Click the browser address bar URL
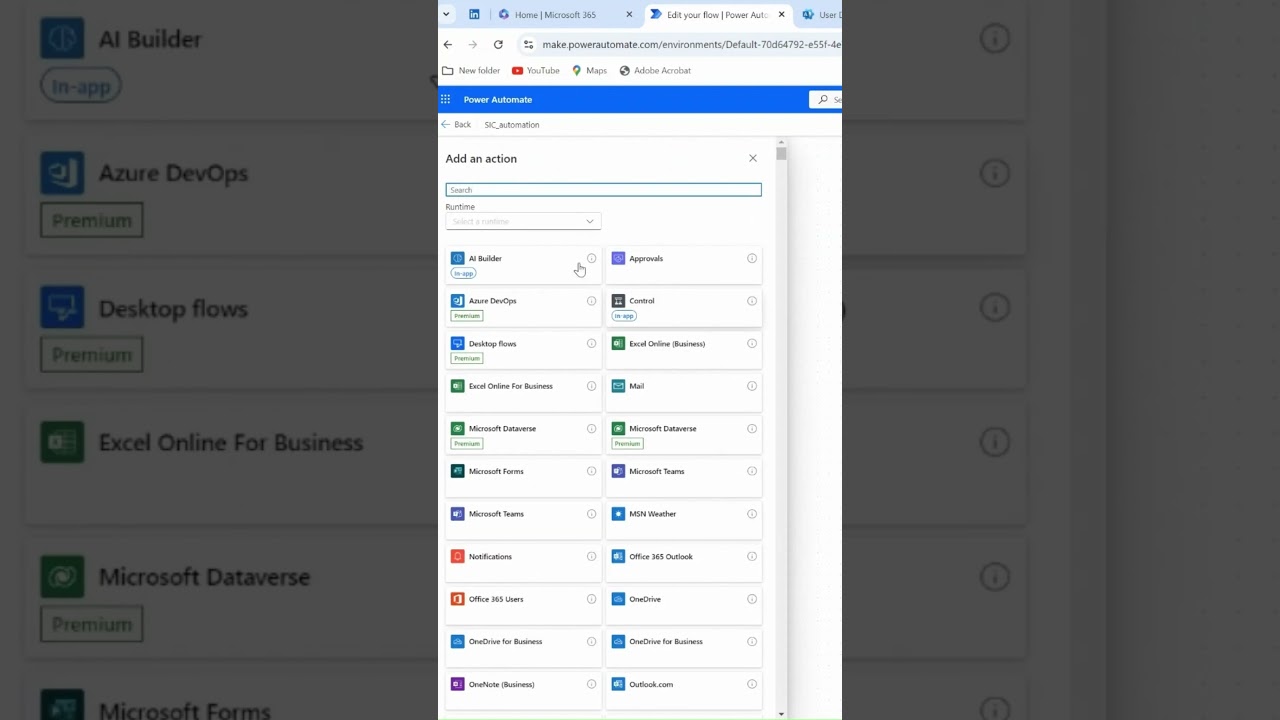The image size is (1280, 720). point(691,44)
